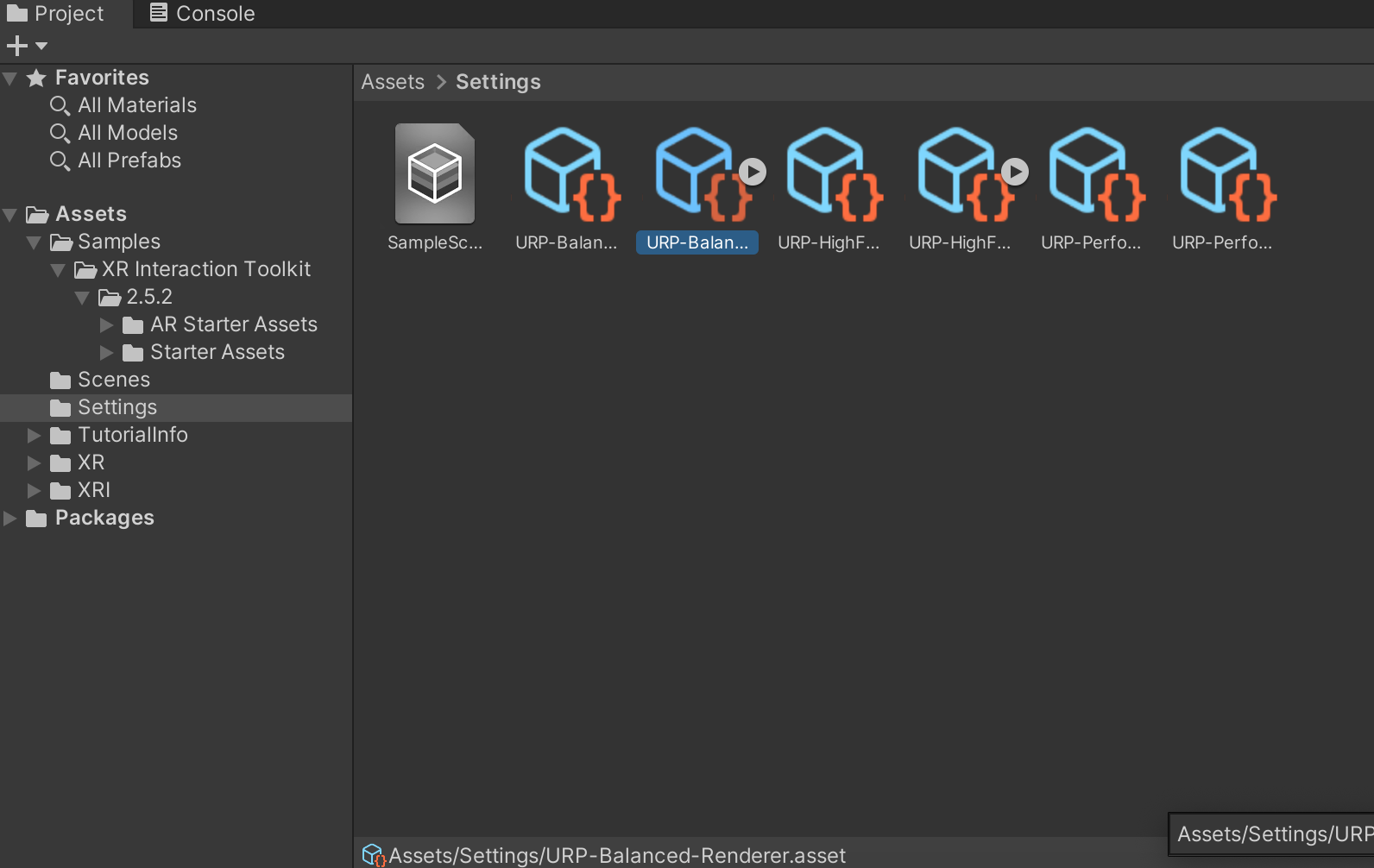1374x868 pixels.
Task: Navigate to Assets in the breadcrumb
Action: (393, 82)
